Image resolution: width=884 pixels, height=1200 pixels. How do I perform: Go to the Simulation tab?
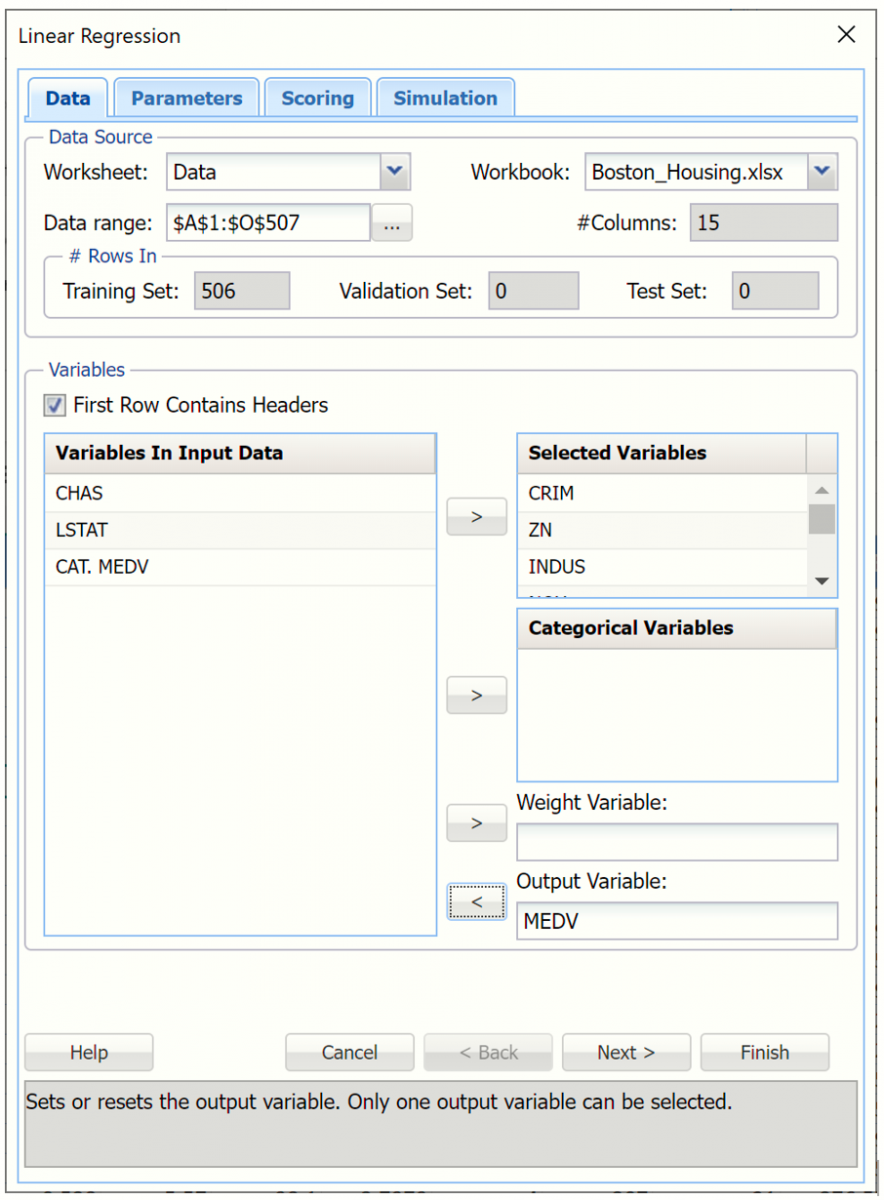[445, 98]
